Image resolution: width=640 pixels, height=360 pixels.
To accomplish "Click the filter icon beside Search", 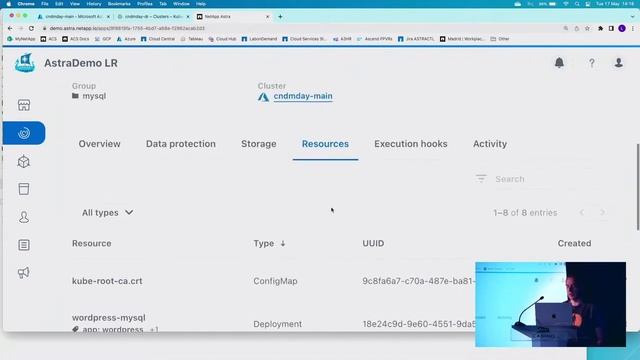I will tap(481, 178).
